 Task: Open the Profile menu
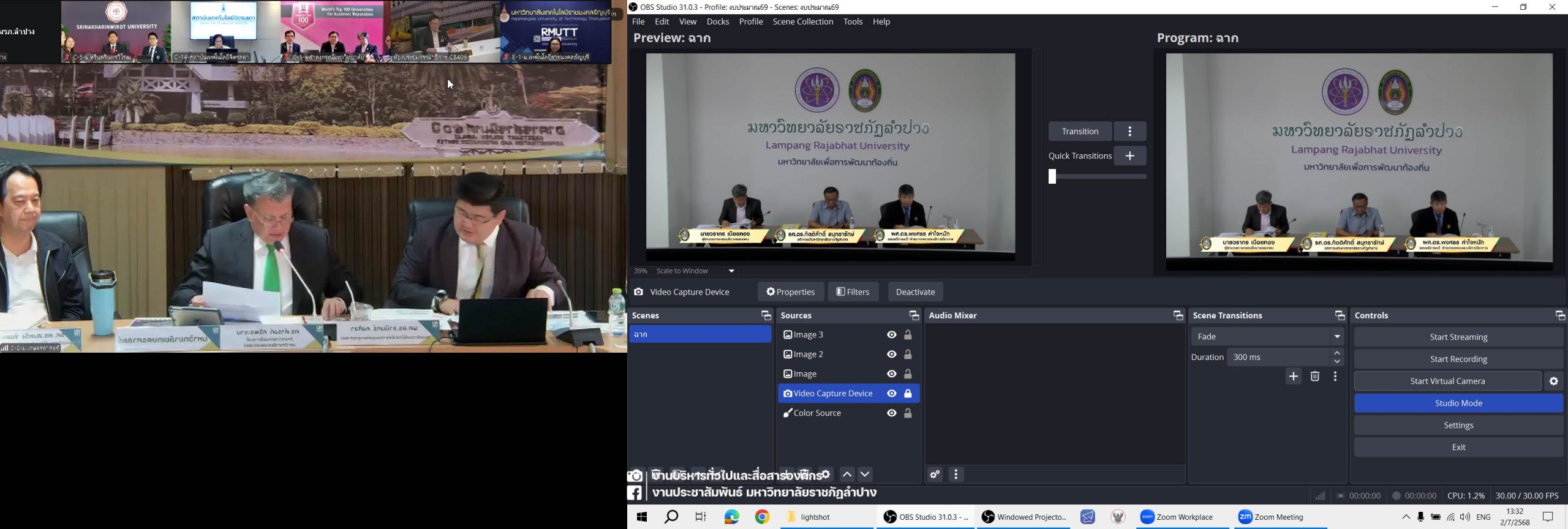[x=751, y=21]
